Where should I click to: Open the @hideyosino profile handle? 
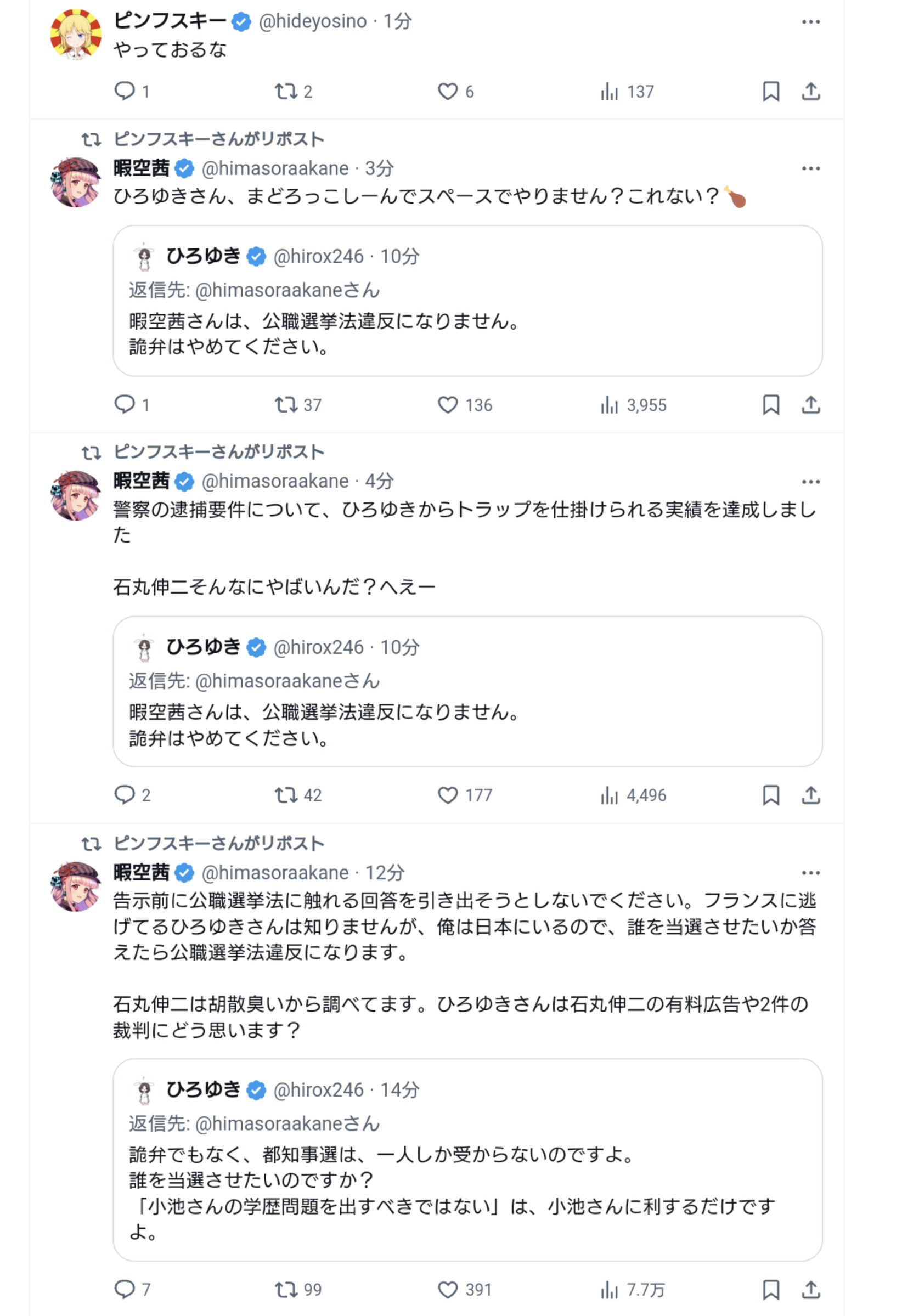[313, 21]
